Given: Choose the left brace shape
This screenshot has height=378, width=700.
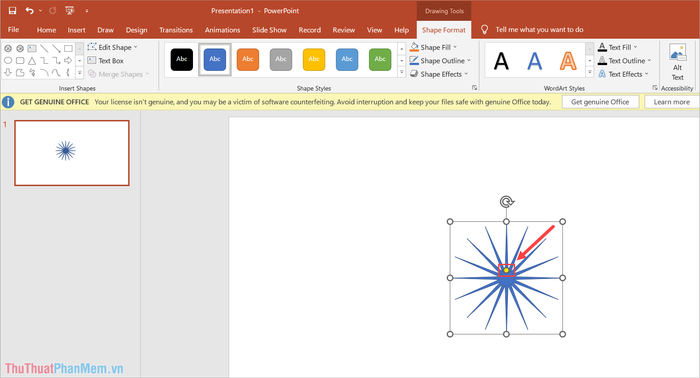Looking at the screenshot, I should tap(68, 72).
